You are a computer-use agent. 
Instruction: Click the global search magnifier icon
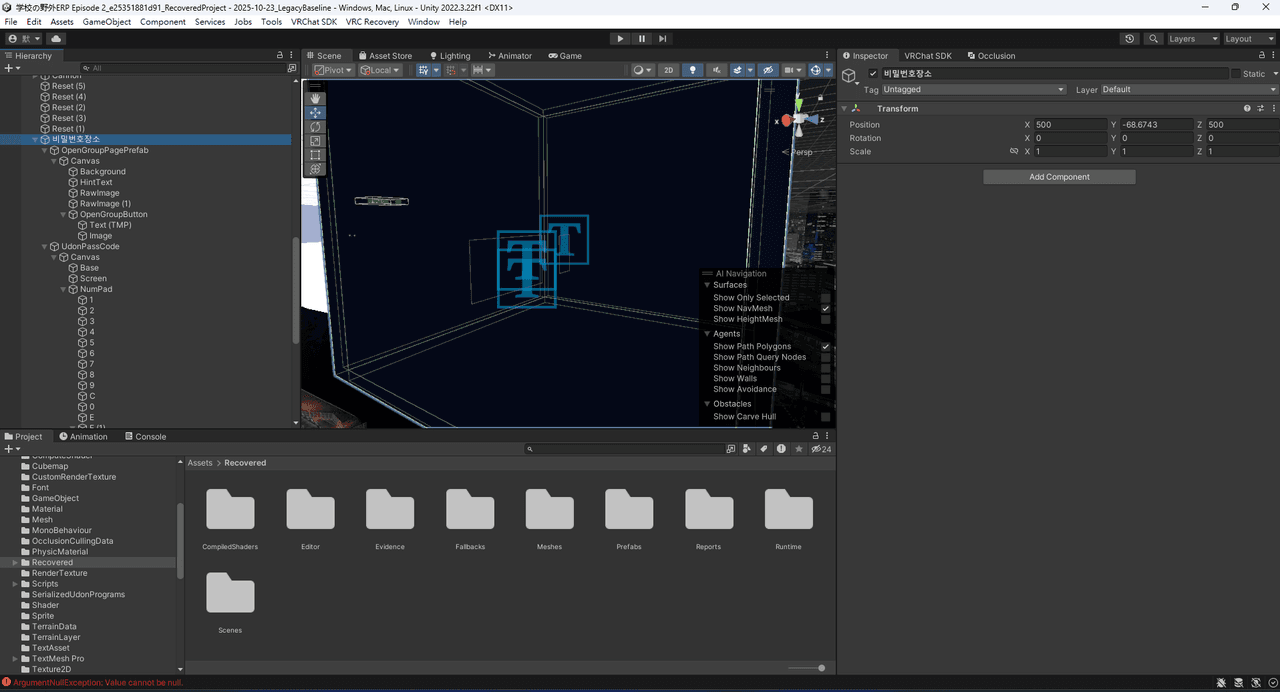(1154, 39)
